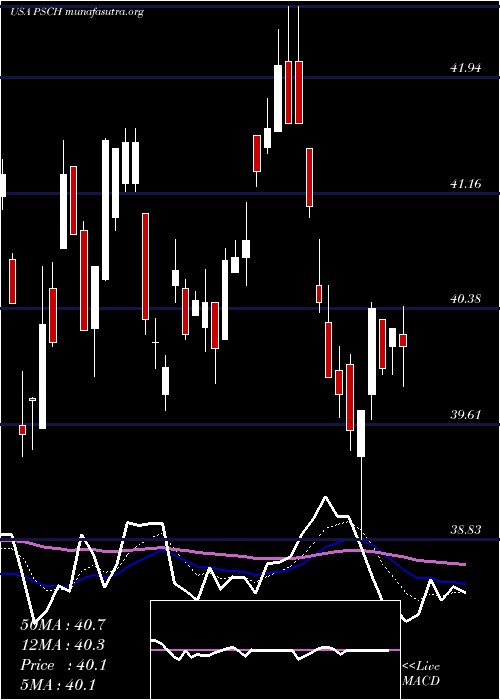
Task: Click the '5MA : 40.1' reading
Action: (58, 685)
